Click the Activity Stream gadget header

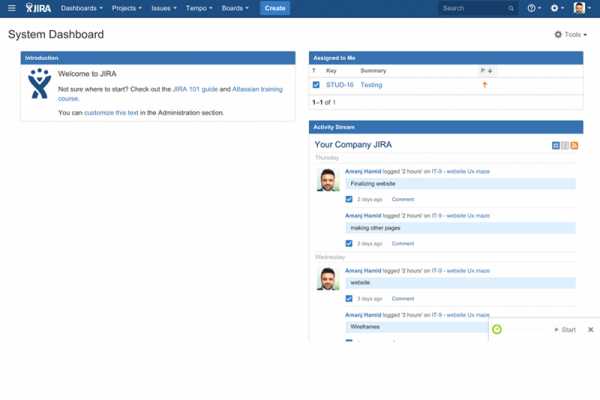tap(446, 127)
